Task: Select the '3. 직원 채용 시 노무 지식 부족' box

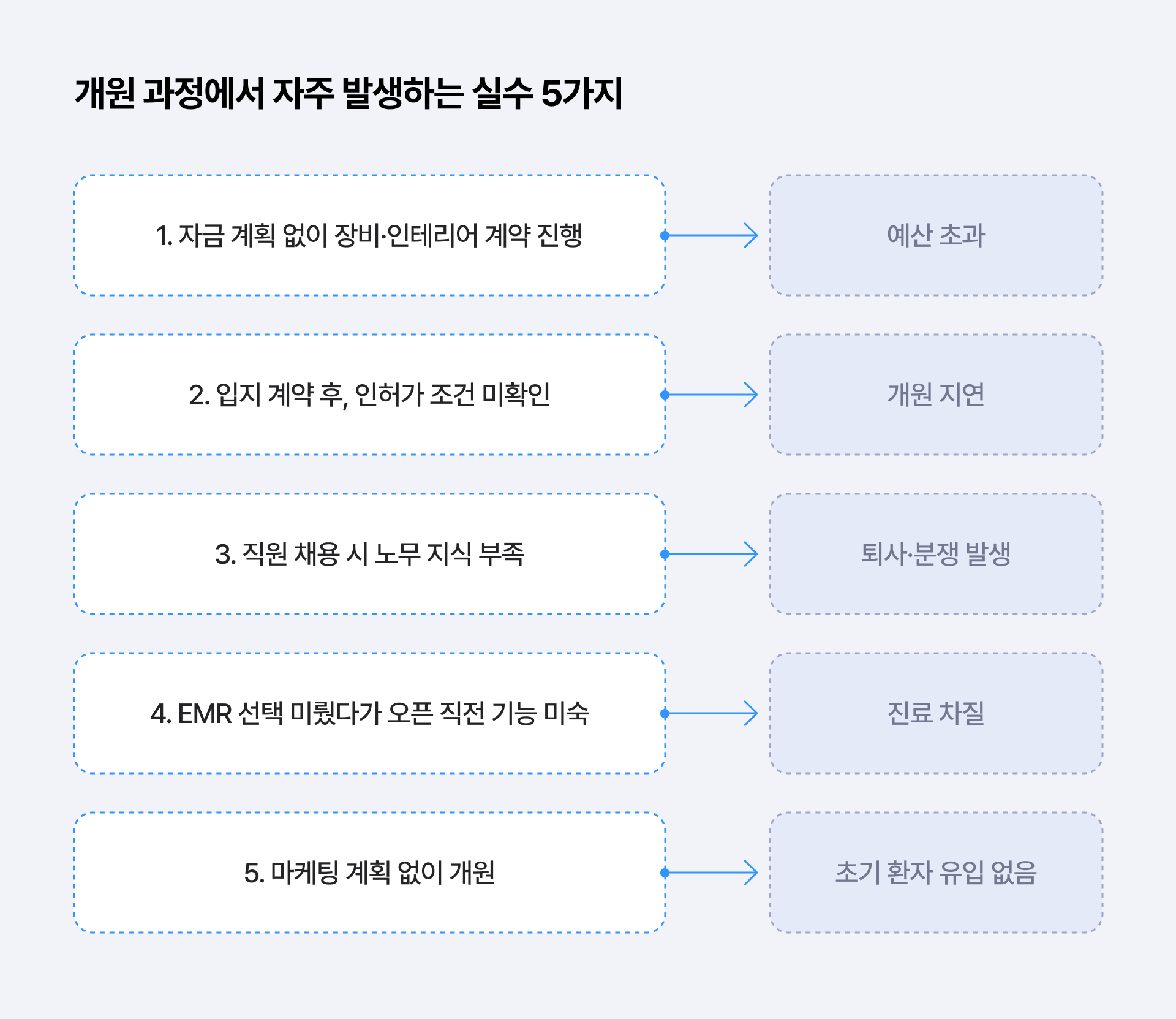Action: [369, 554]
